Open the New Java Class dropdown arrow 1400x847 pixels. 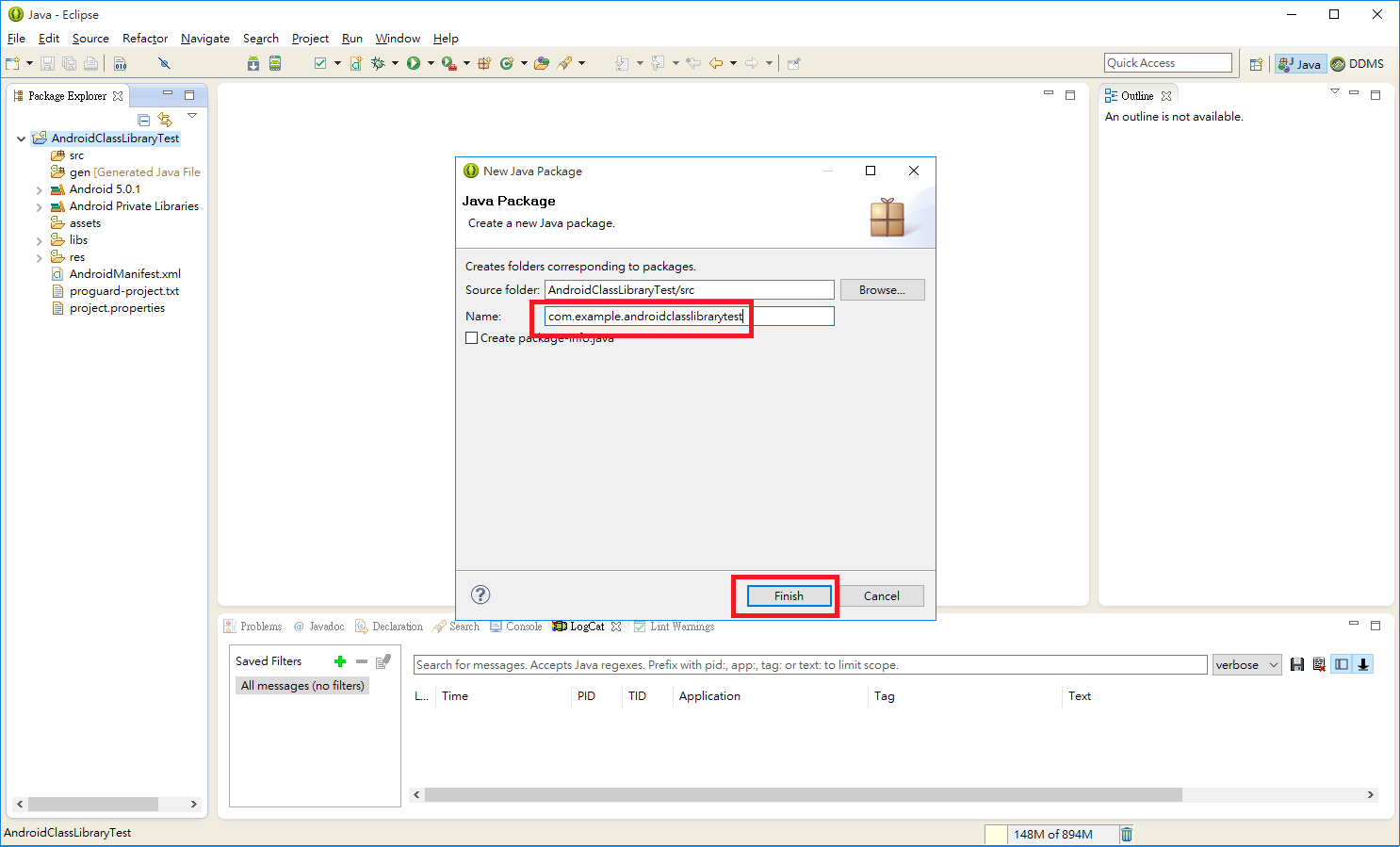click(524, 63)
